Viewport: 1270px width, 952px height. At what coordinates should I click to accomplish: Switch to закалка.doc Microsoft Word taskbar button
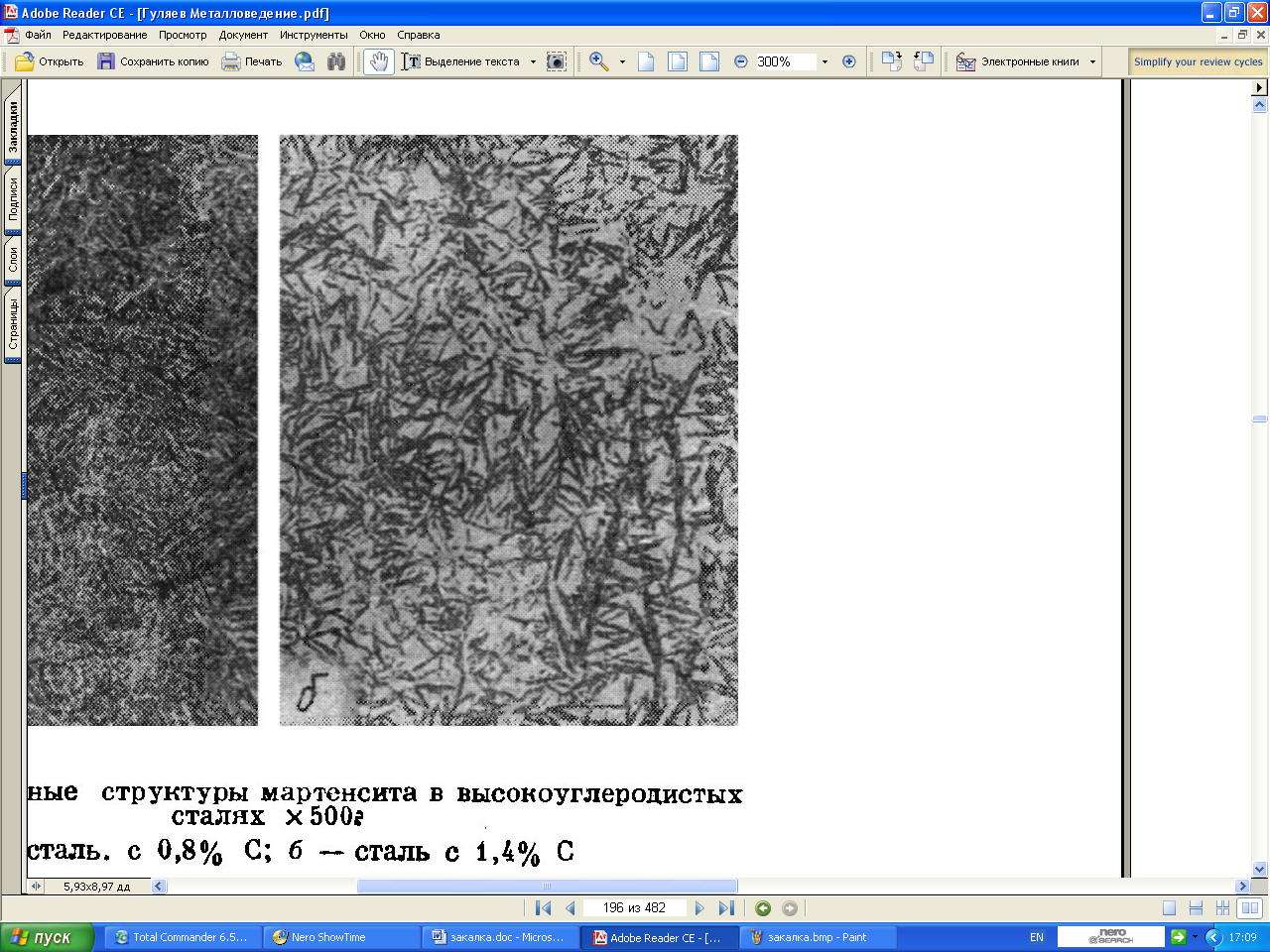pos(501,937)
